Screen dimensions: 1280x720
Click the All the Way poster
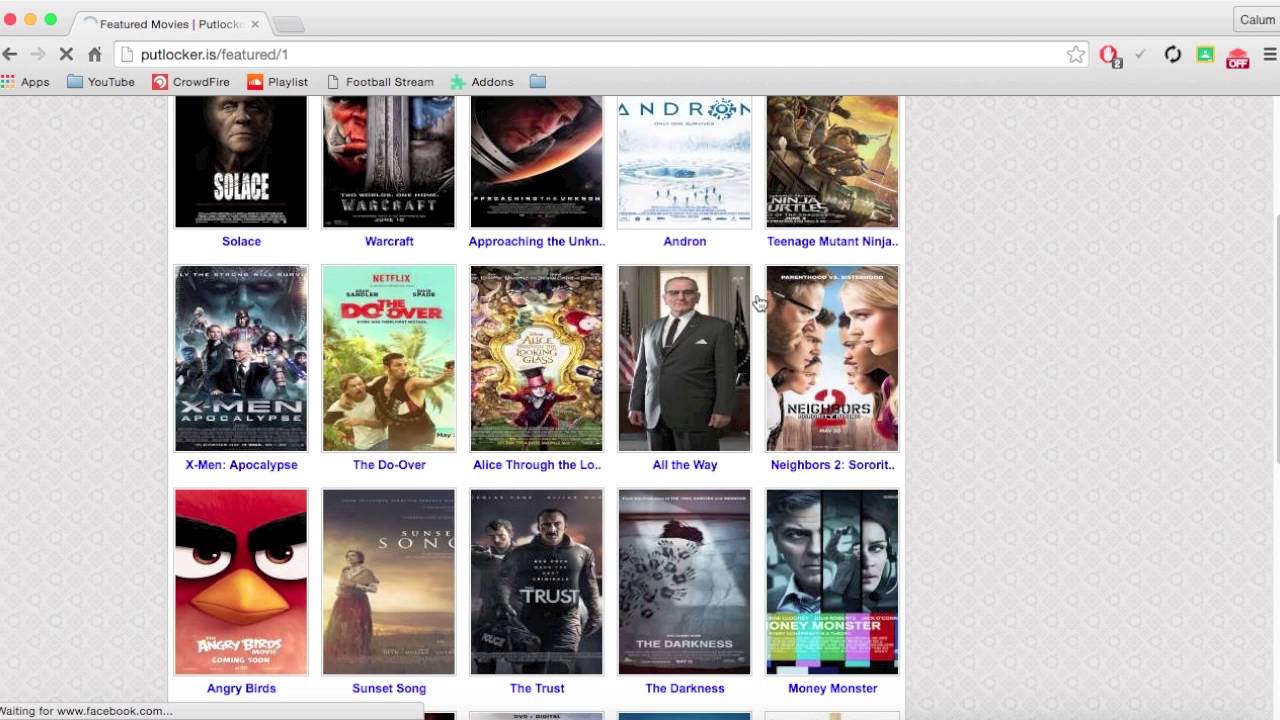click(x=685, y=359)
